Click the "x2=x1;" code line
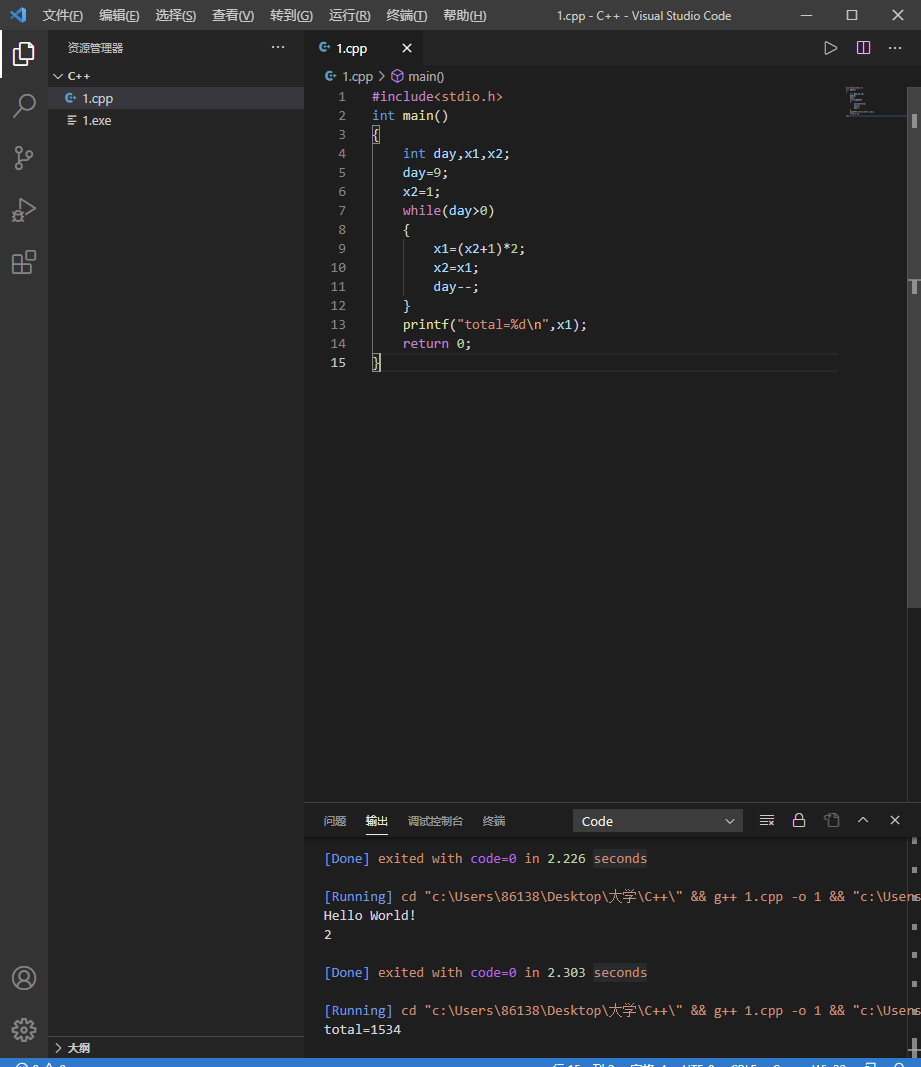Screen dimensions: 921x1067 tap(456, 268)
